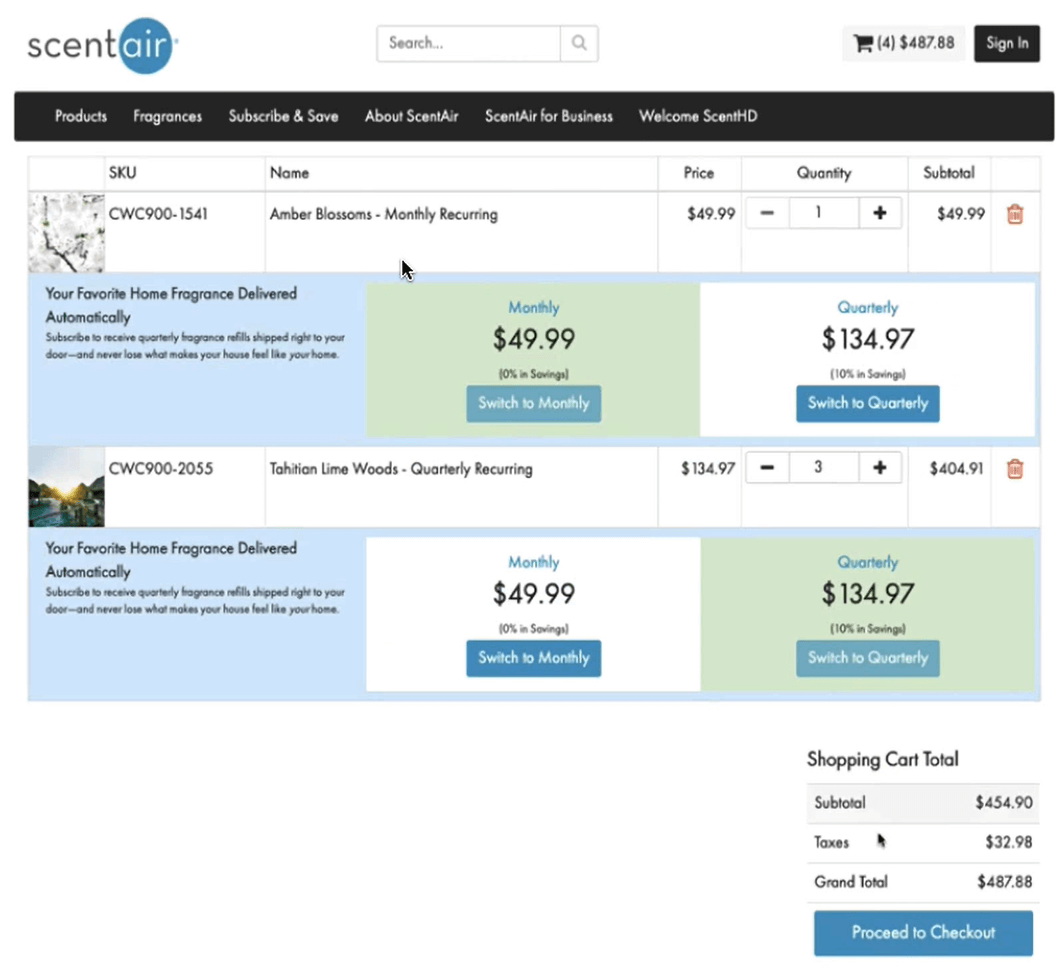Click the cart Subtotal $454.90 value
1062x975 pixels.
1004,802
